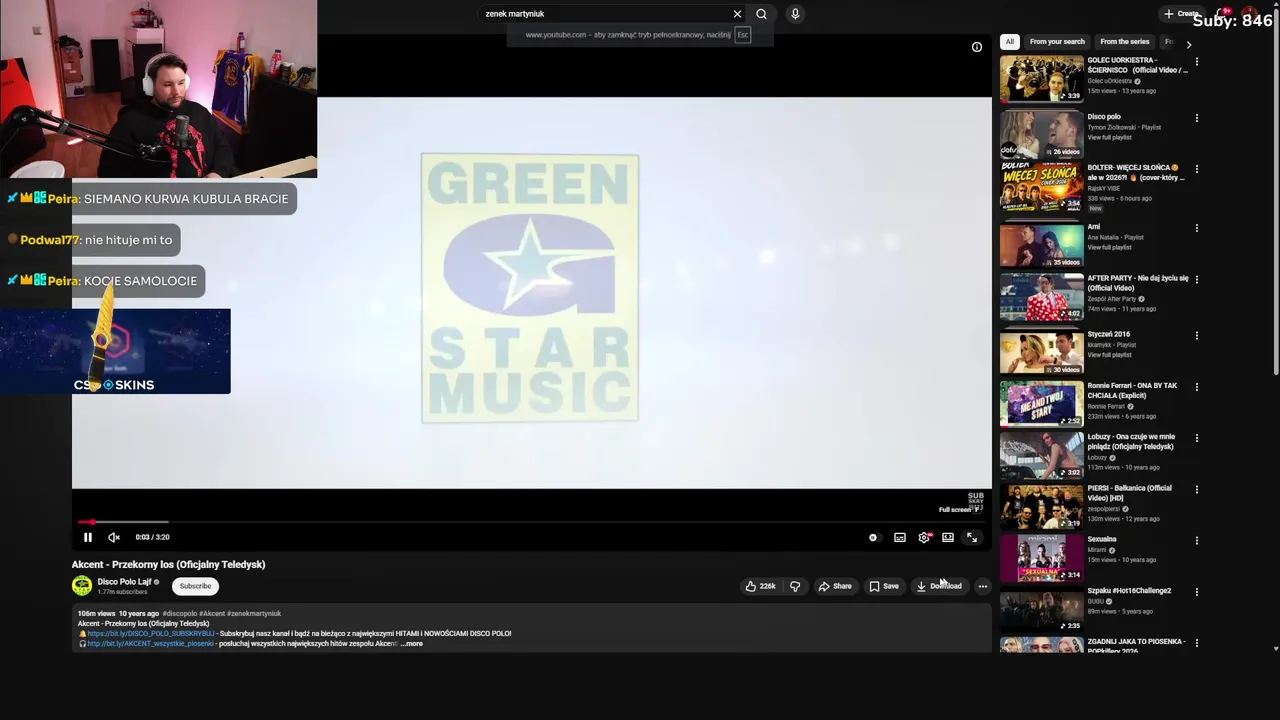Image resolution: width=1280 pixels, height=720 pixels.
Task: Start voice search with microphone
Action: pos(795,14)
